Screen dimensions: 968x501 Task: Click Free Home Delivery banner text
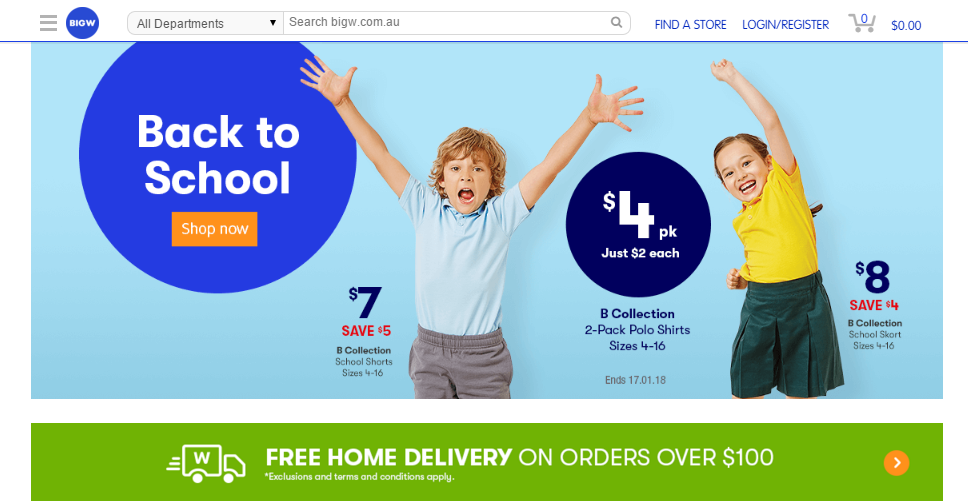(x=519, y=458)
